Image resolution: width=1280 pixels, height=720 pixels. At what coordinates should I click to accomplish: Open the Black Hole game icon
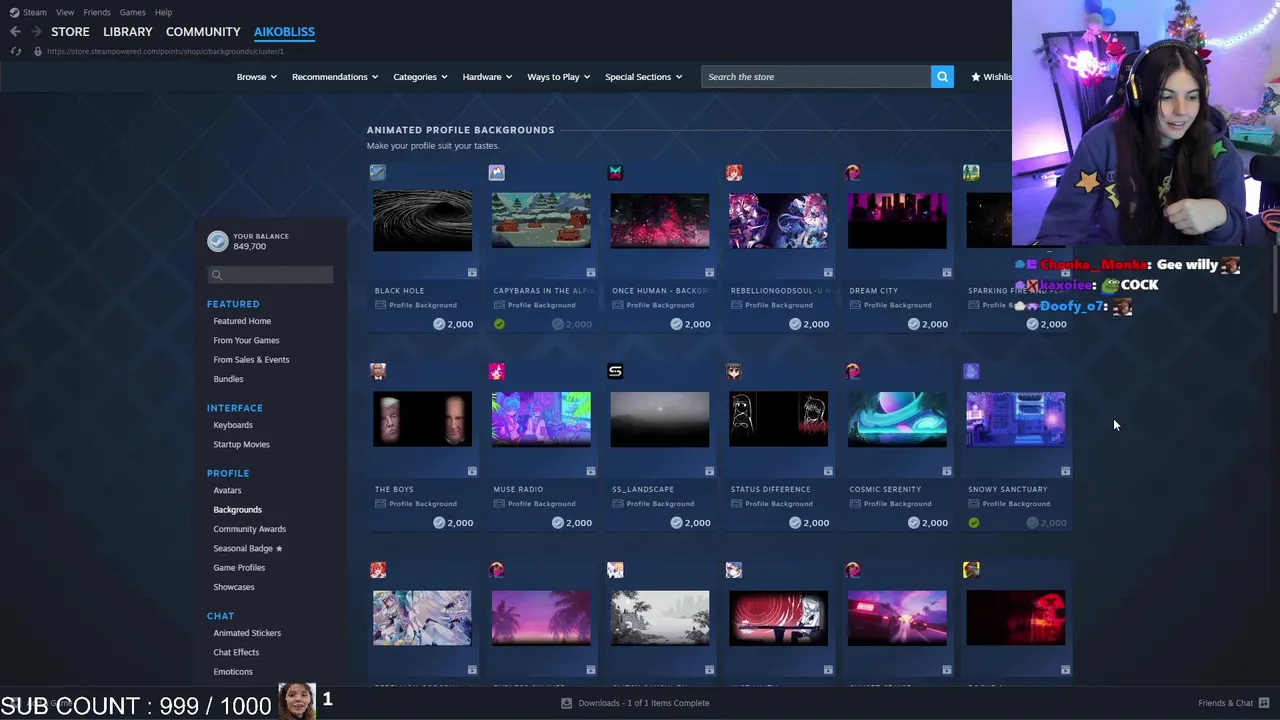pos(378,173)
